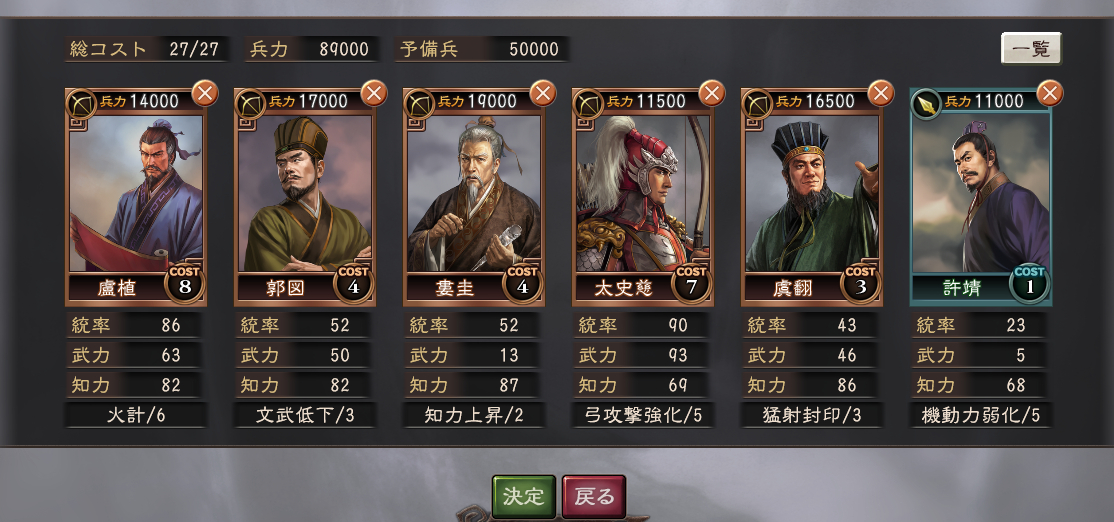The width and height of the screenshot is (1114, 522).
Task: Click the X icon on 婁圭 card
Action: [x=543, y=94]
